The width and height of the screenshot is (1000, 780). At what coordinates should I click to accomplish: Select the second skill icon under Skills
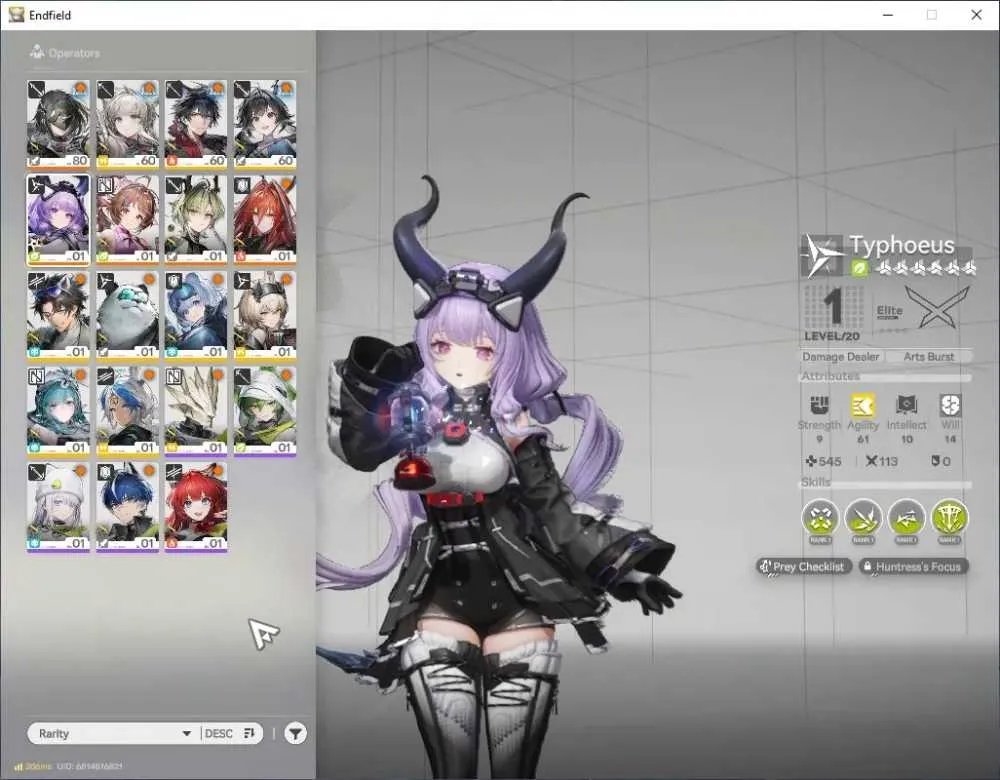[x=864, y=518]
